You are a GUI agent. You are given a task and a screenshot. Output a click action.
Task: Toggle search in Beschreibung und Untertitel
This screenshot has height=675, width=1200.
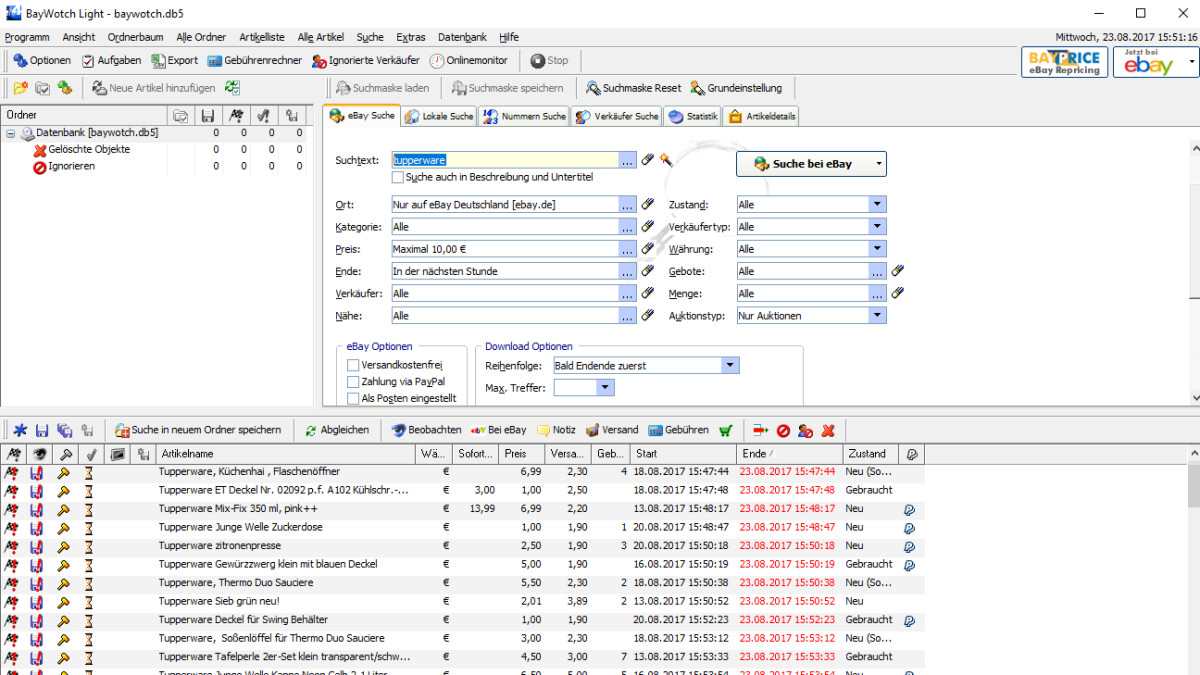398,177
